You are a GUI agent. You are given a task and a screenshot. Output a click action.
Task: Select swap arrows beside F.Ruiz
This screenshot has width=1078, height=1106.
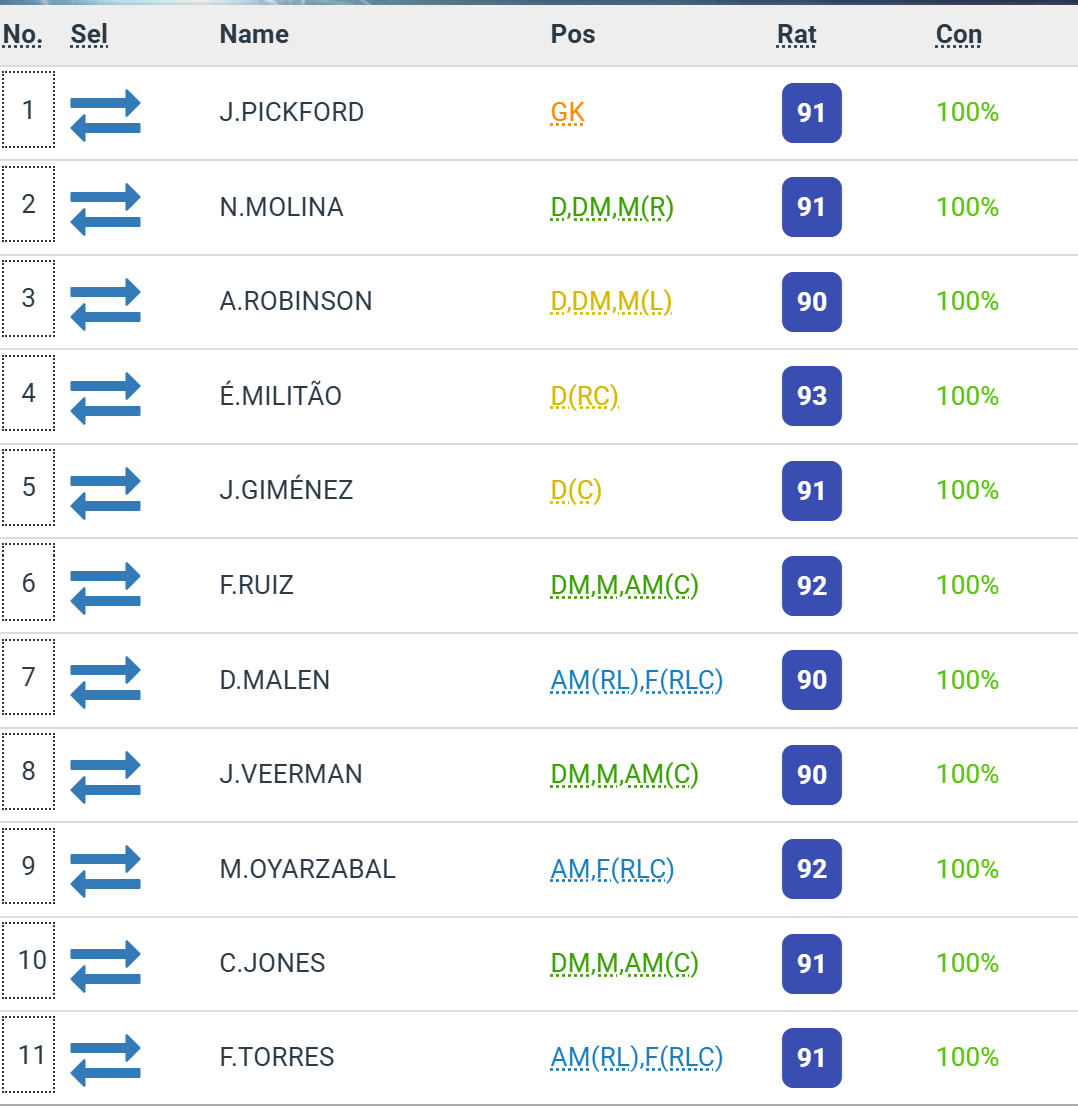(105, 586)
